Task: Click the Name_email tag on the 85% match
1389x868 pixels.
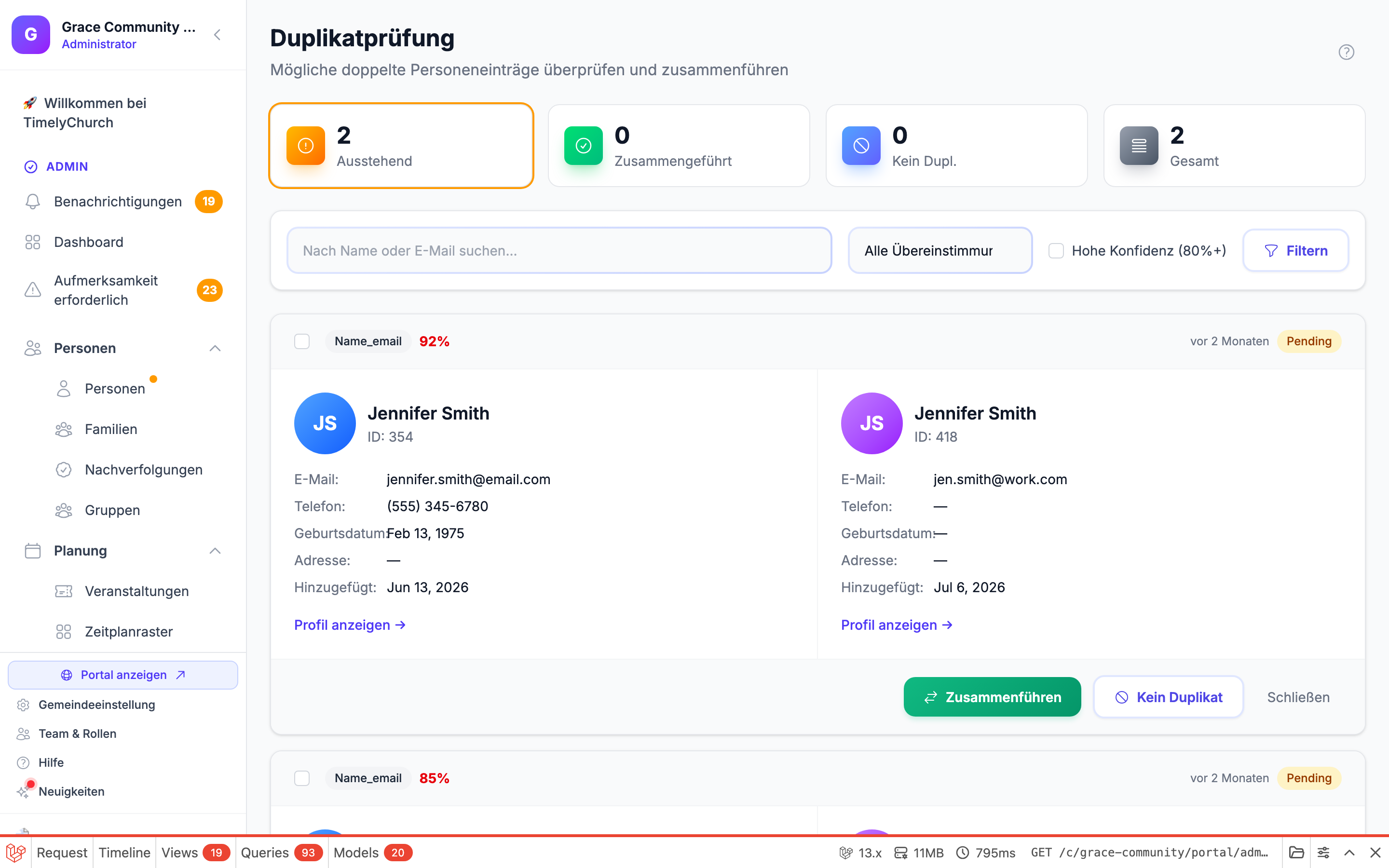Action: [x=368, y=778]
